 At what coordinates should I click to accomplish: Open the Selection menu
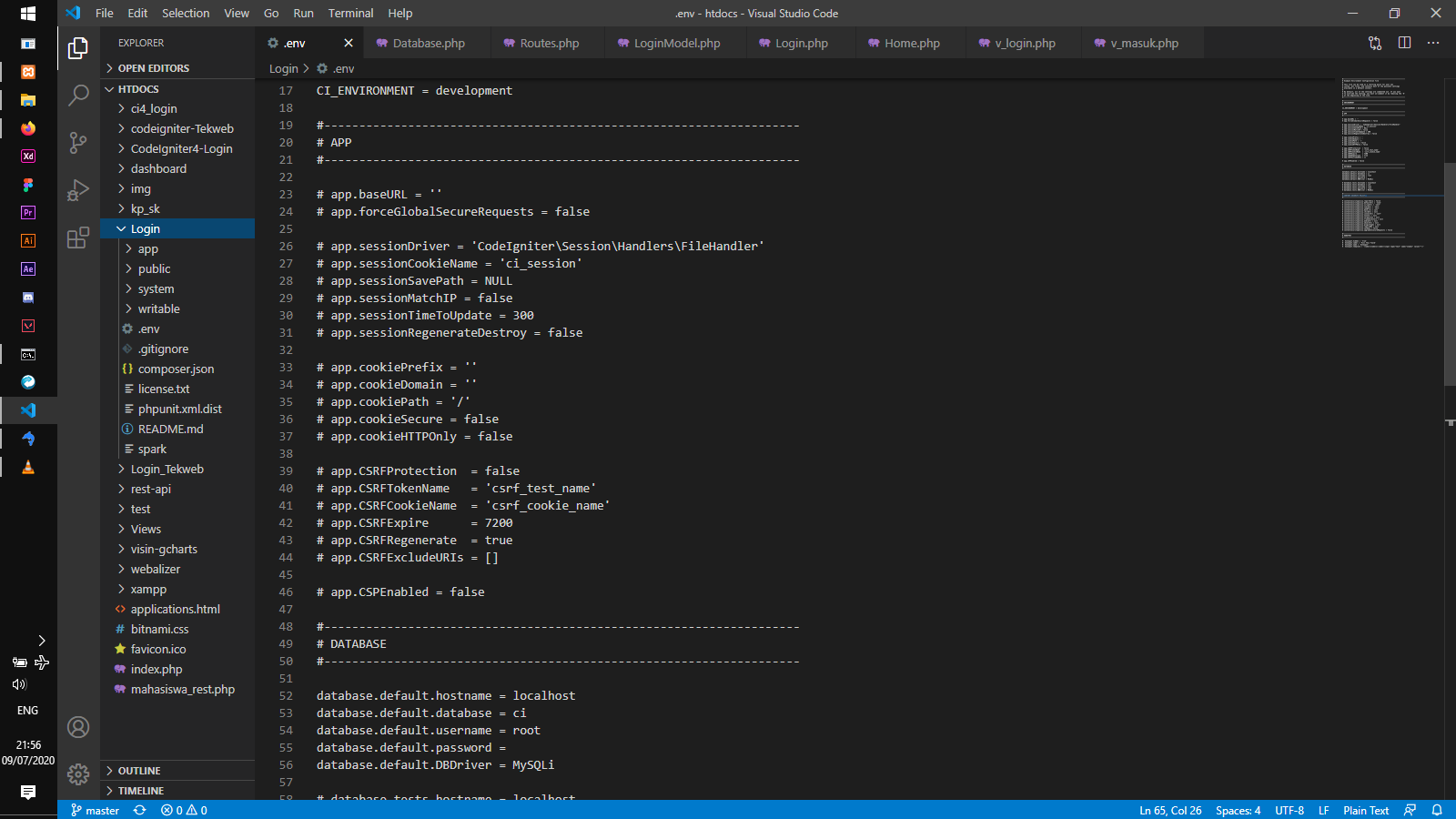186,13
